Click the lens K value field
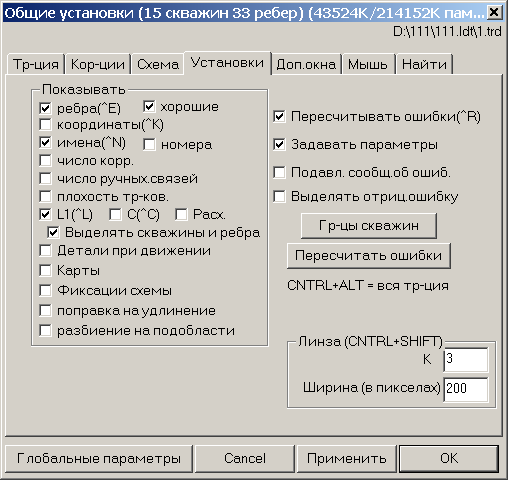508x480 pixels. [x=466, y=359]
